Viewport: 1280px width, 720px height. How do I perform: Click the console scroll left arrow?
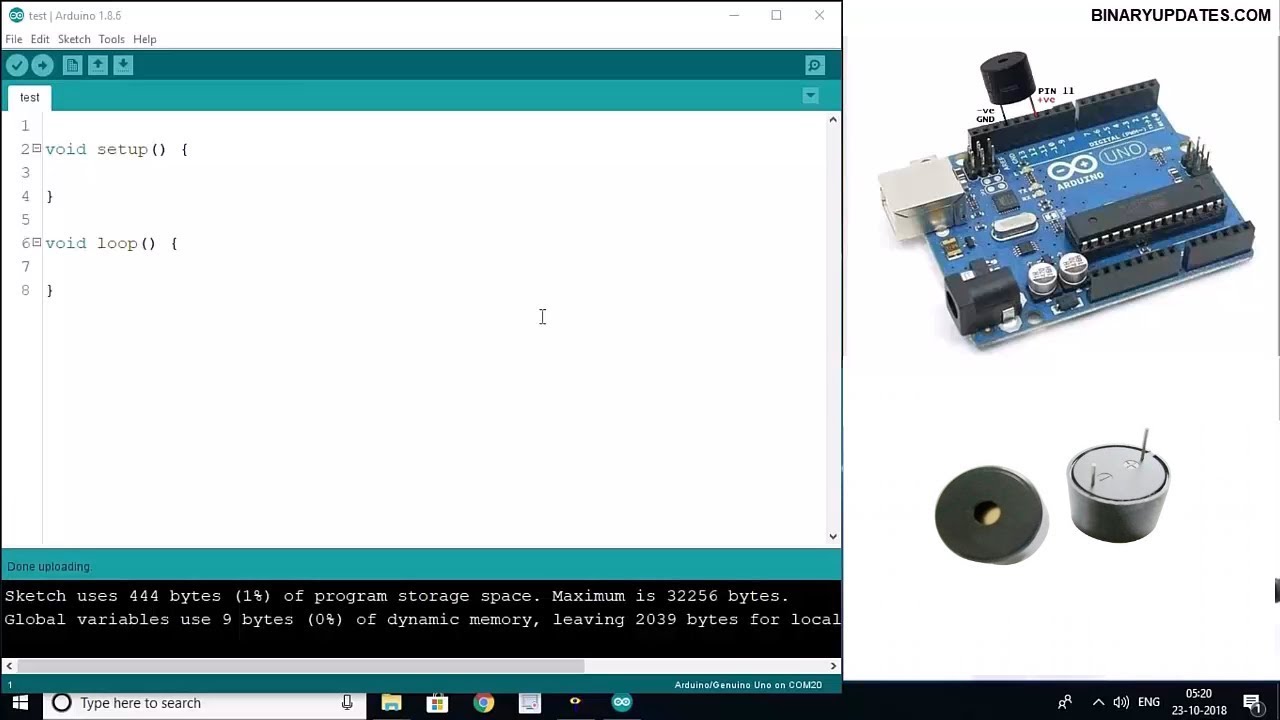(x=9, y=666)
